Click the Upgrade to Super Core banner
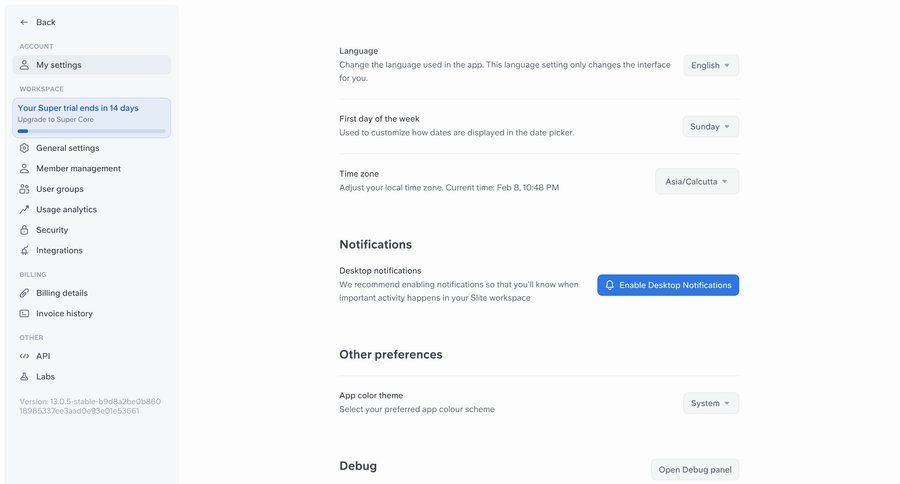 coord(91,119)
